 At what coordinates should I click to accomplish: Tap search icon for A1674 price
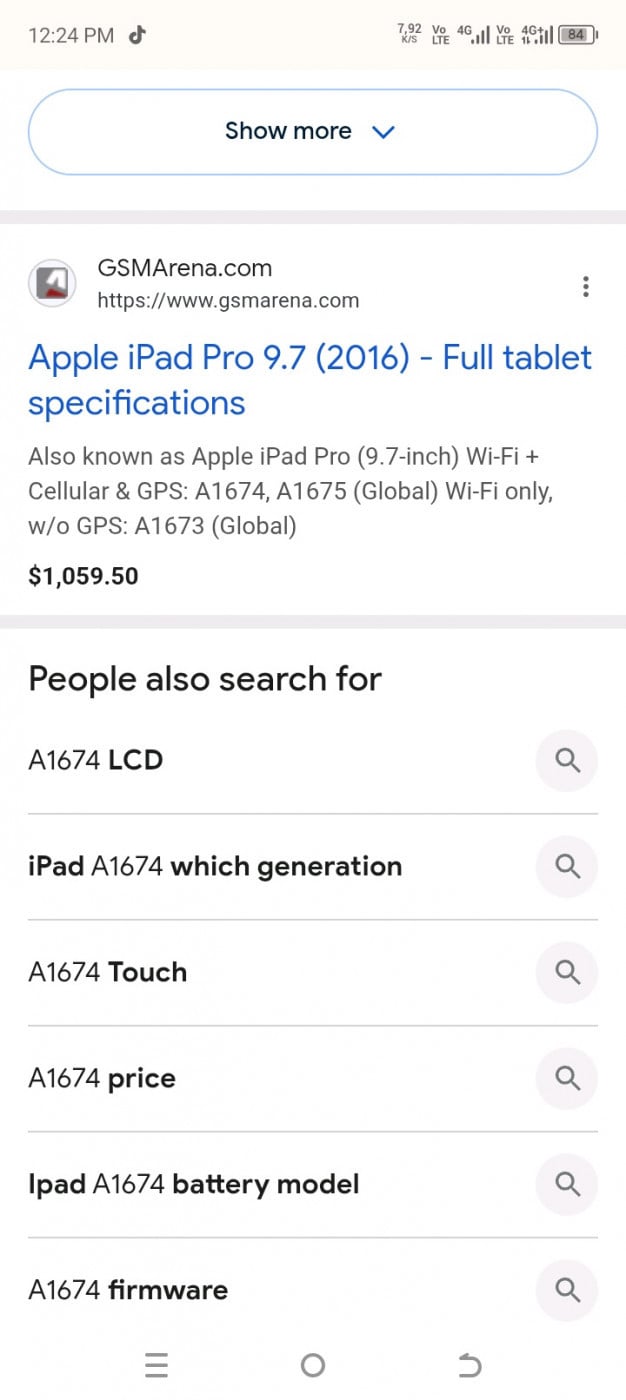pyautogui.click(x=567, y=1079)
